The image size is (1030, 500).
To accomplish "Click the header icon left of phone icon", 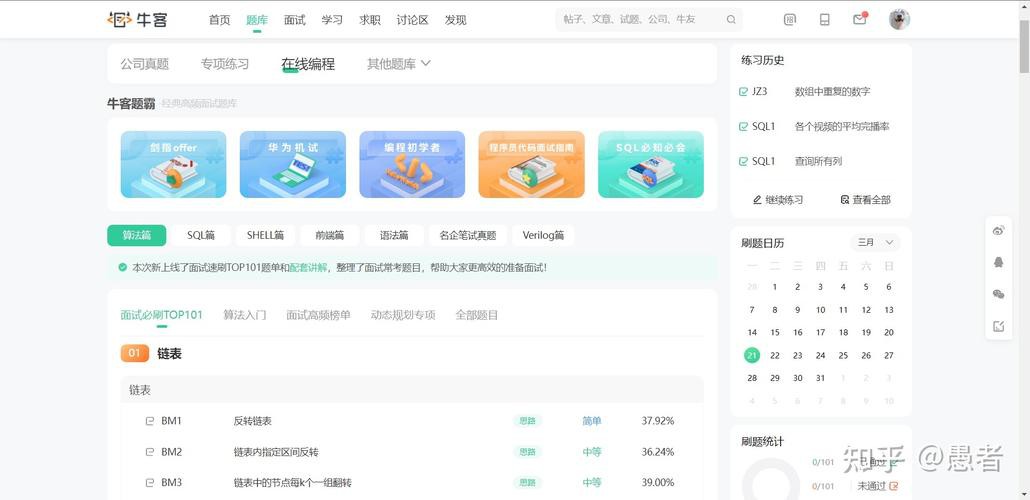I will (790, 20).
